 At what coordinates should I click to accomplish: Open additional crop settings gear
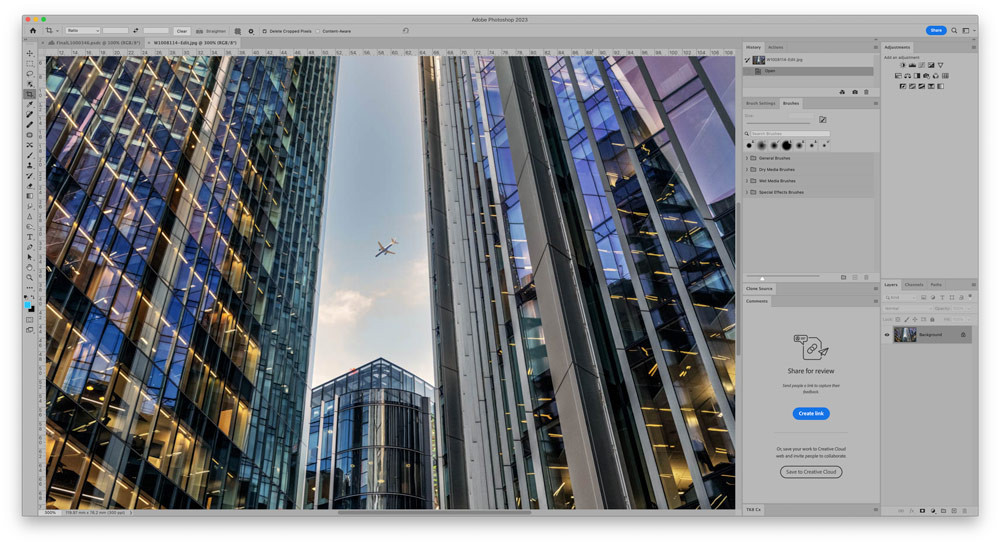point(251,31)
